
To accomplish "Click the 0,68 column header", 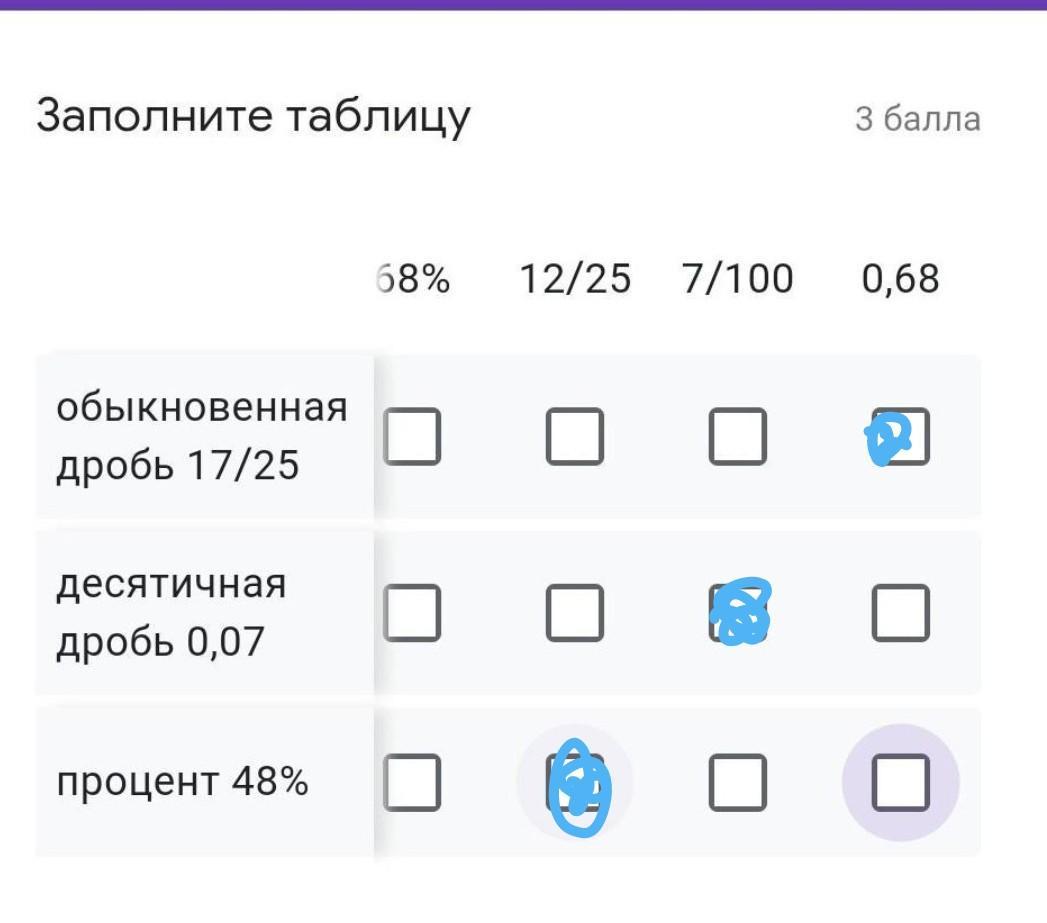I will pyautogui.click(x=900, y=279).
